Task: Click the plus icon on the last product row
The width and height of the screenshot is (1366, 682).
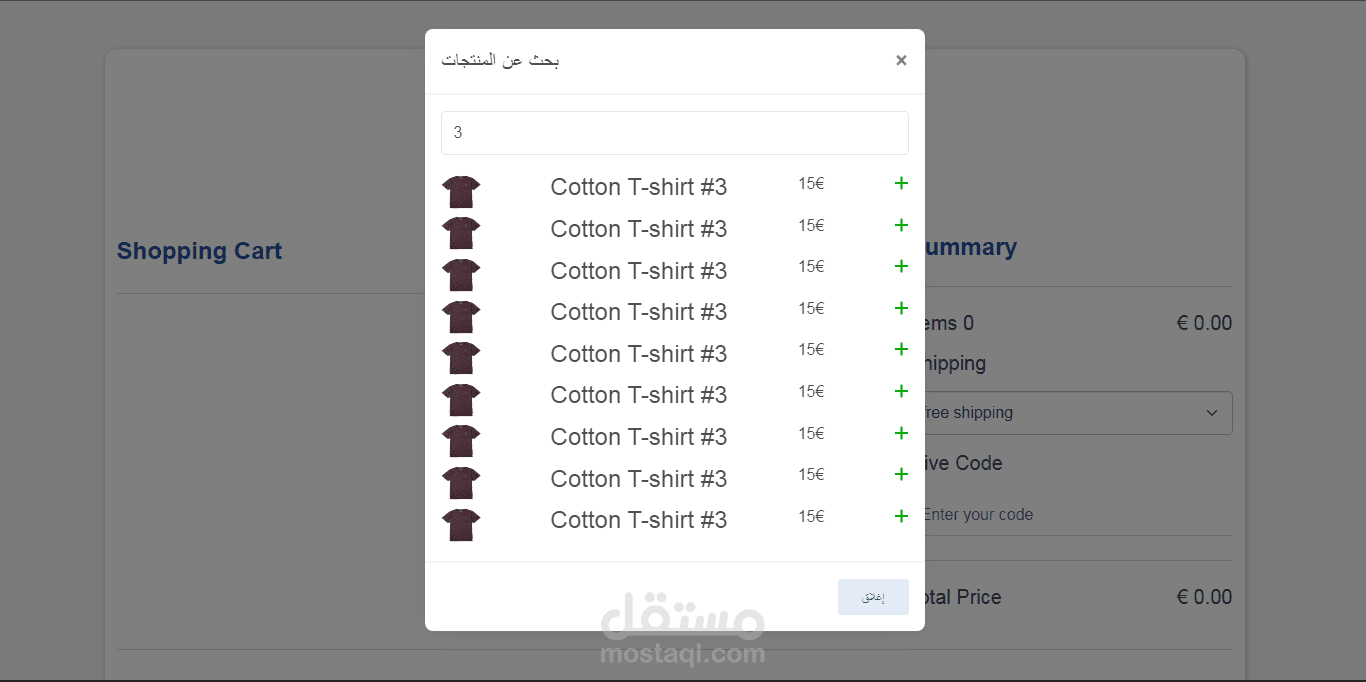Action: click(901, 516)
